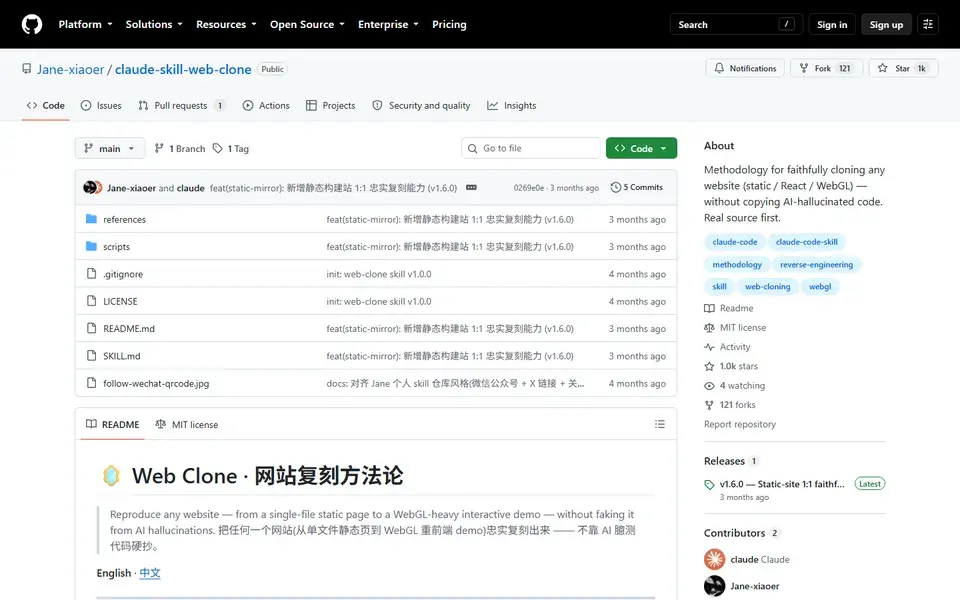Click the book icon beside Readme in About
Viewport: 960px width, 600px height.
tap(709, 308)
